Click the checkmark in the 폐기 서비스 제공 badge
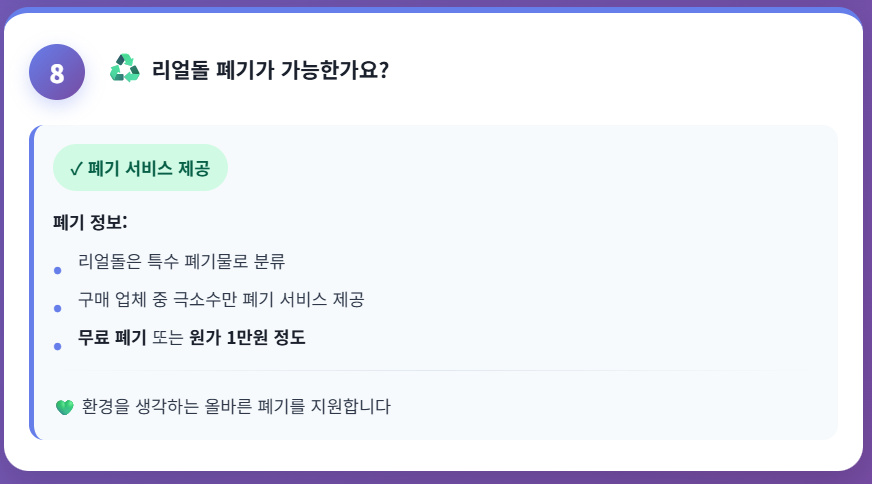 coord(76,169)
